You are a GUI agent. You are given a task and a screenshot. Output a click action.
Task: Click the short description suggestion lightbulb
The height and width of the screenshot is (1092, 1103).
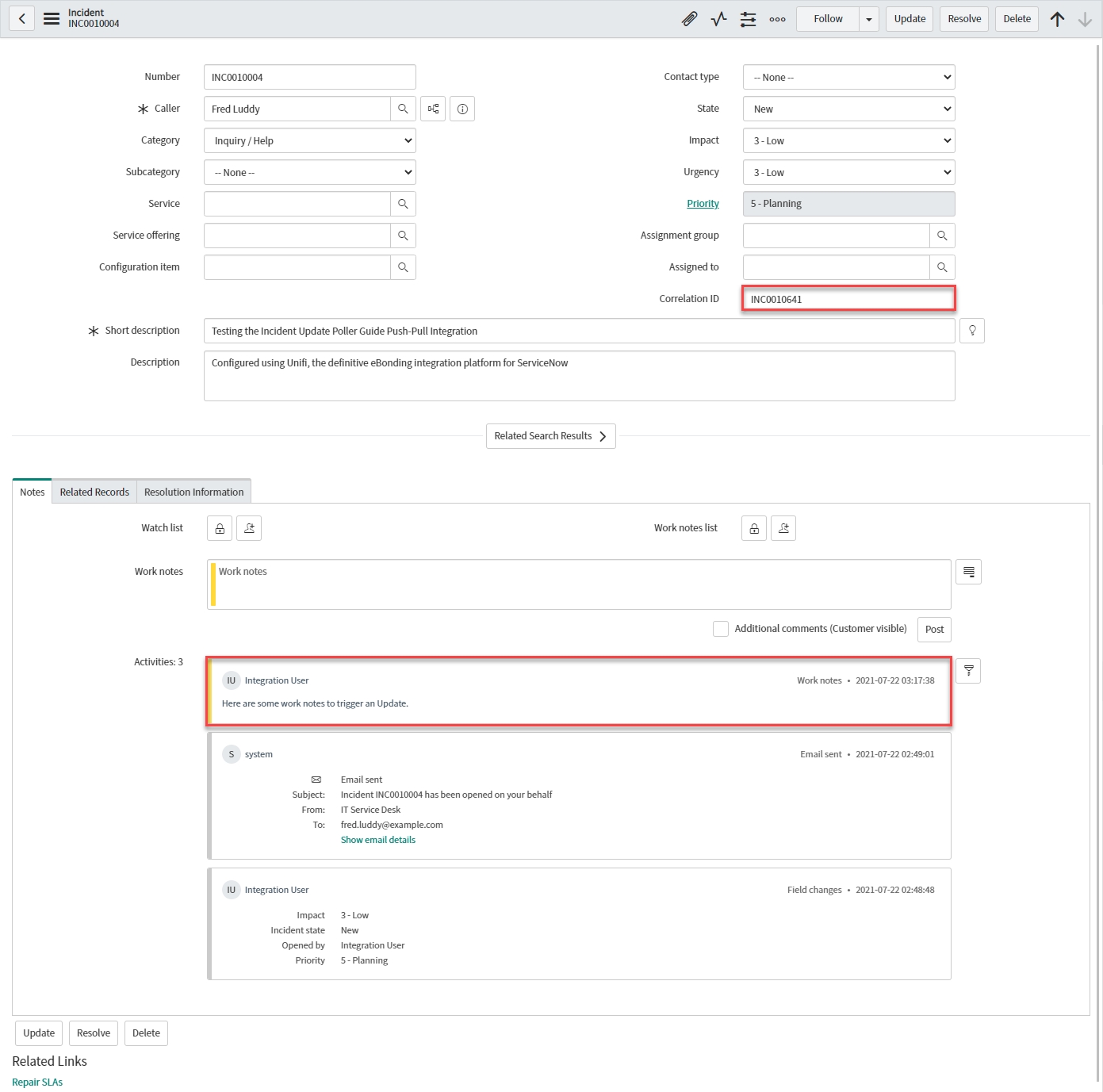coord(971,331)
